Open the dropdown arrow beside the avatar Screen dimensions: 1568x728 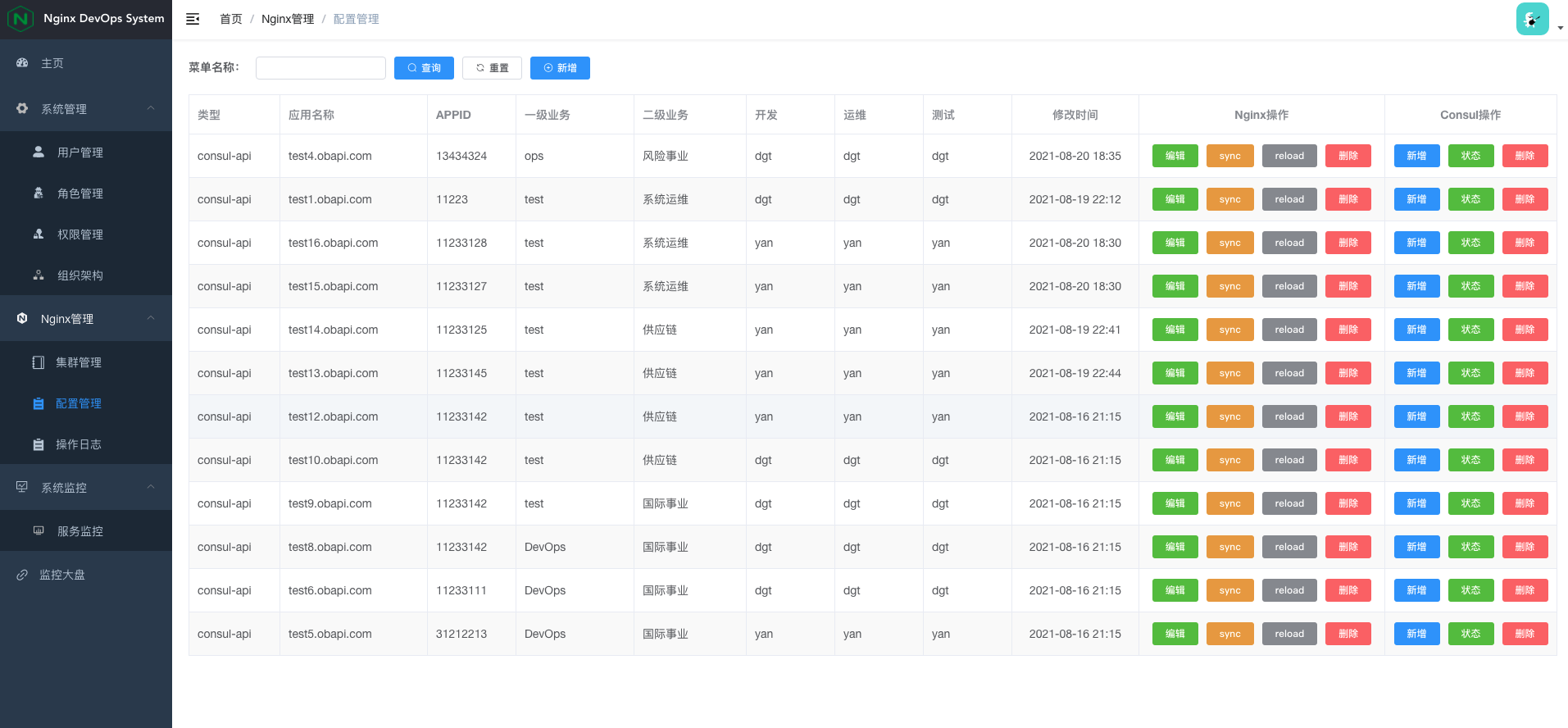[x=1560, y=28]
